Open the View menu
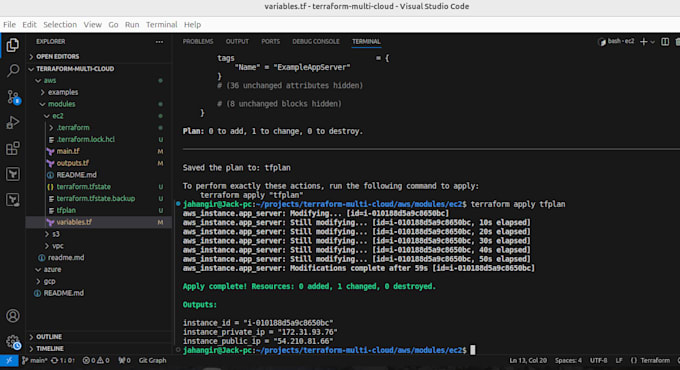 coord(92,25)
